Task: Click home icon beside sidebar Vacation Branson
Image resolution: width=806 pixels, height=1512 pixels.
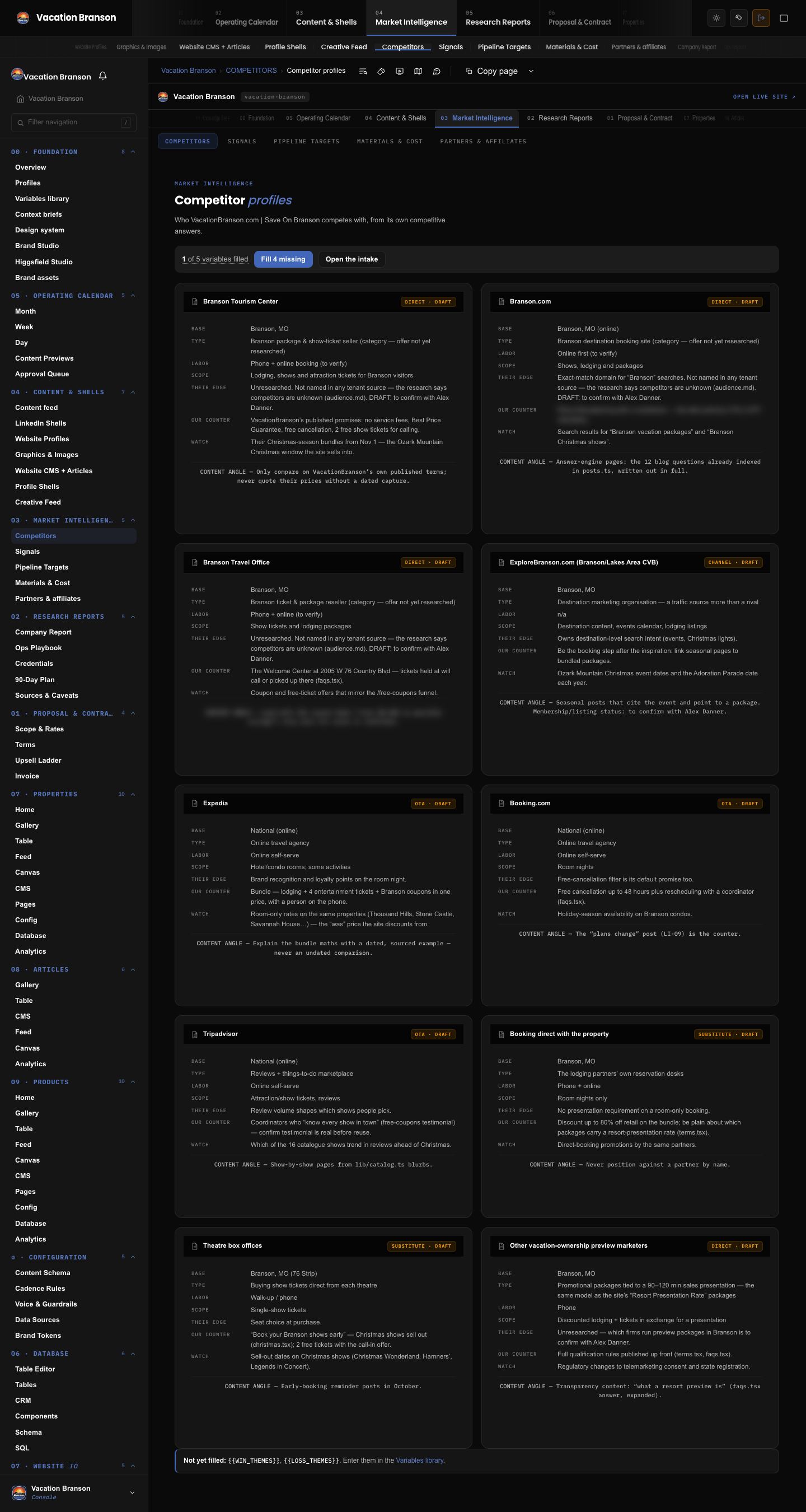Action: click(21, 99)
